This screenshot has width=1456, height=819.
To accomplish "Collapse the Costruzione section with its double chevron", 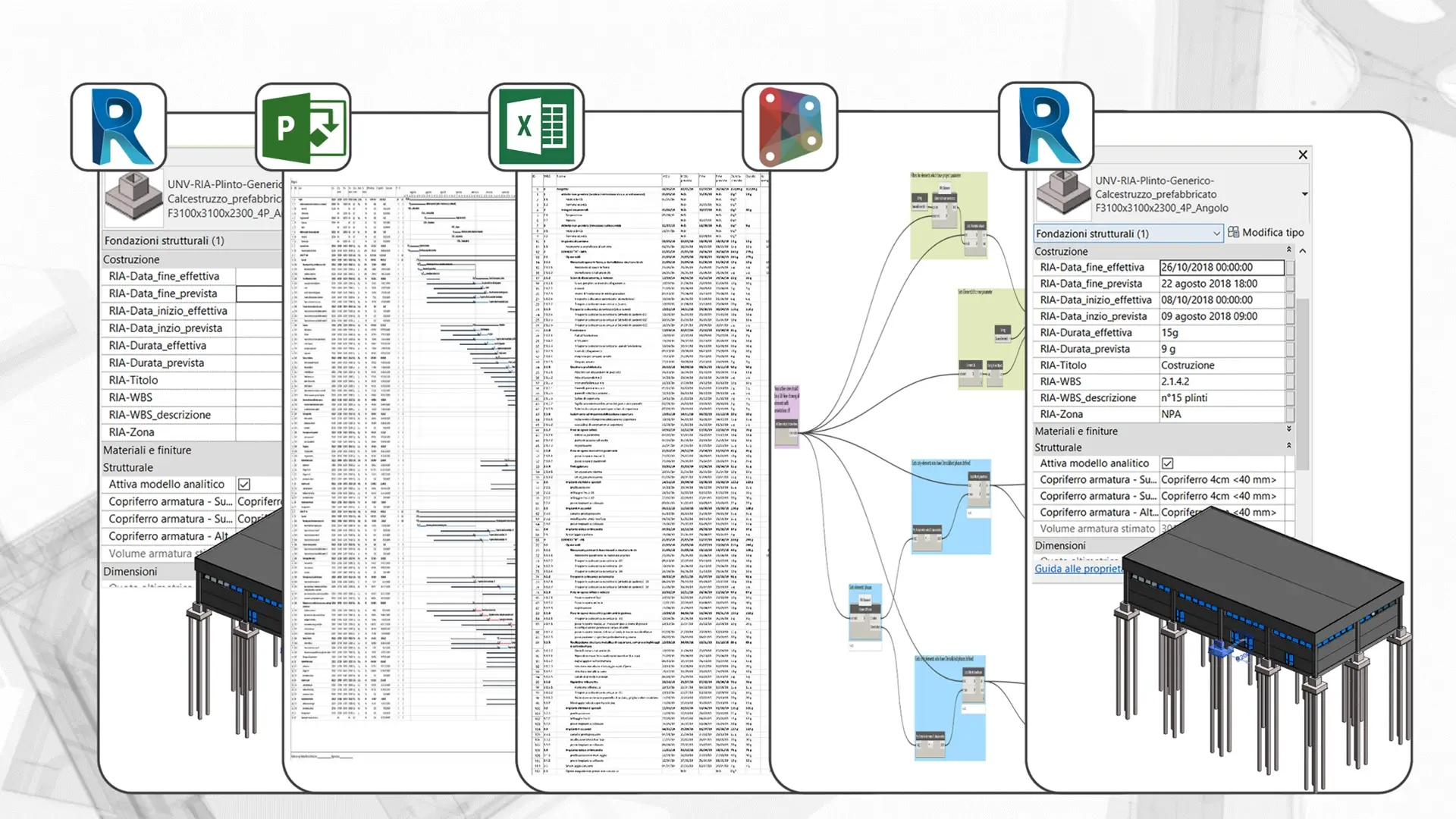I will click(x=1290, y=251).
